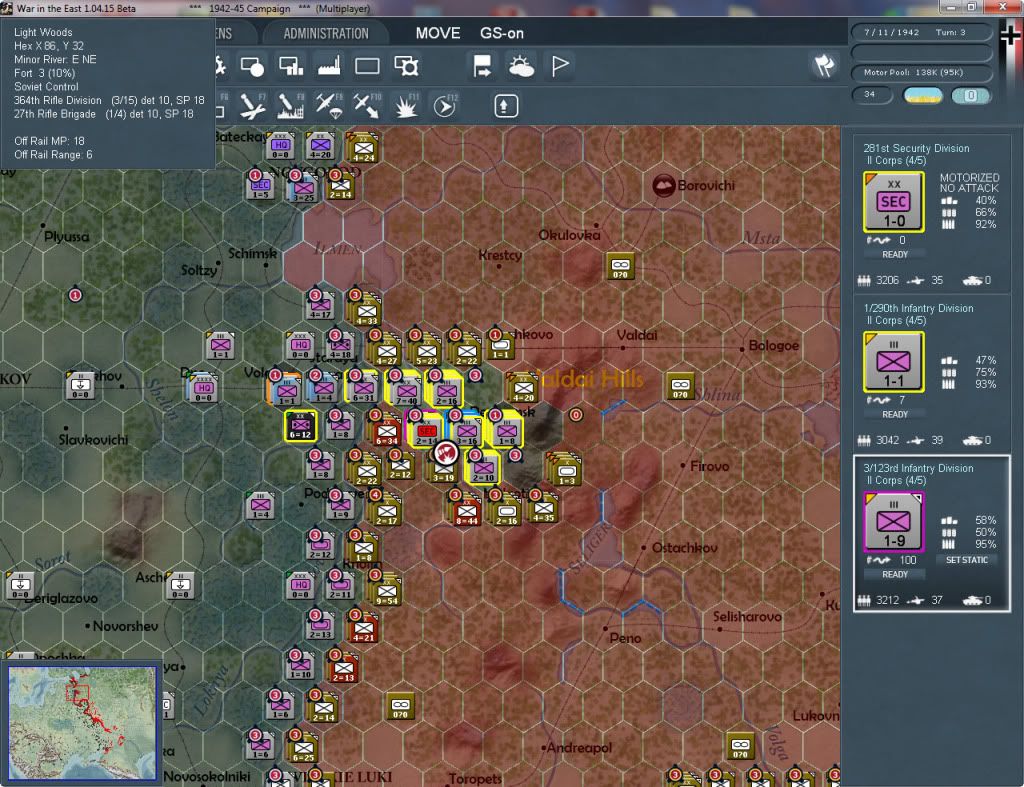1024x787 pixels.
Task: Click the rail icon beside Valdai Hills
Action: [680, 386]
